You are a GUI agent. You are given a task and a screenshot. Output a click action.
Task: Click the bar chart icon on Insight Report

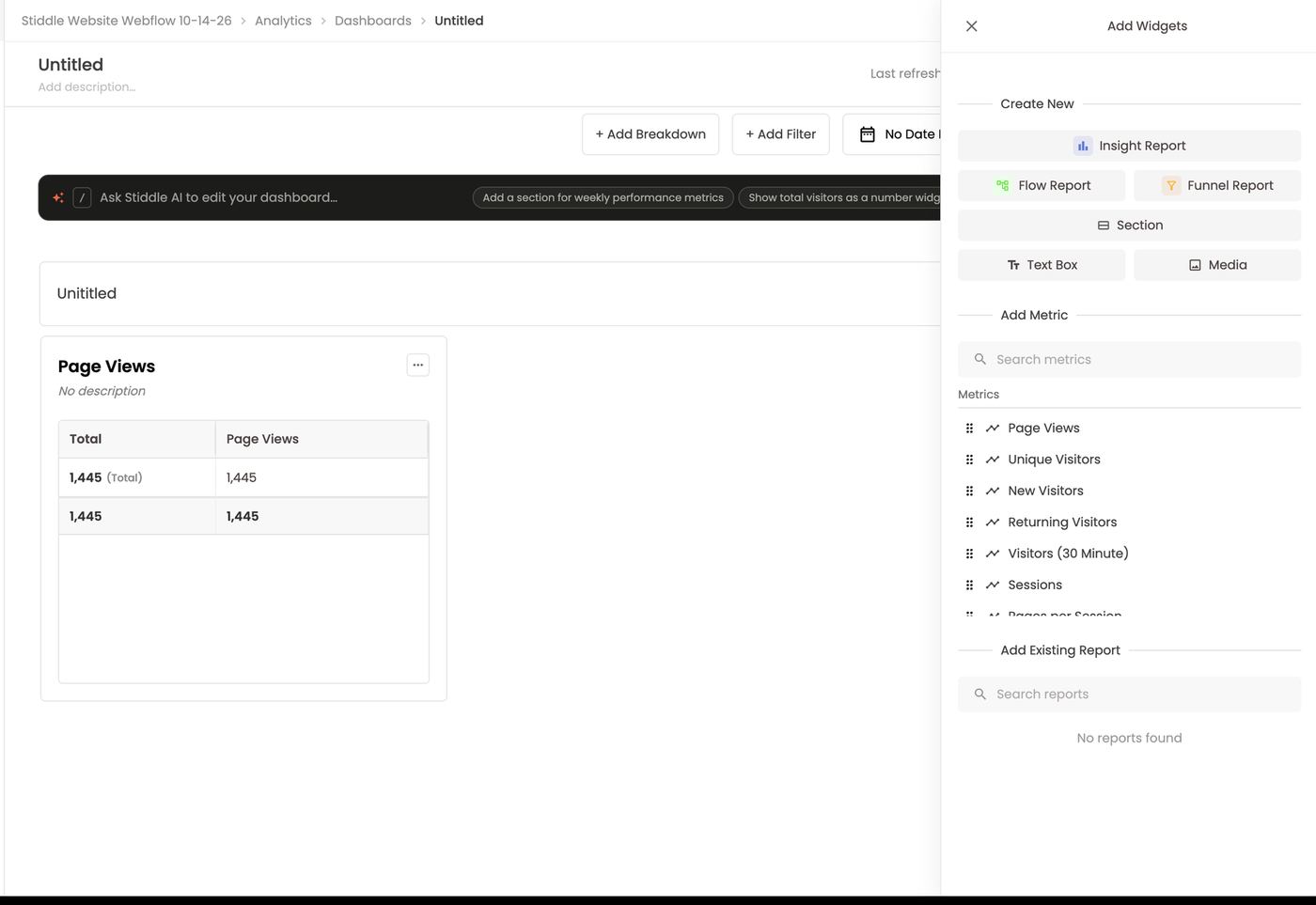tap(1083, 146)
